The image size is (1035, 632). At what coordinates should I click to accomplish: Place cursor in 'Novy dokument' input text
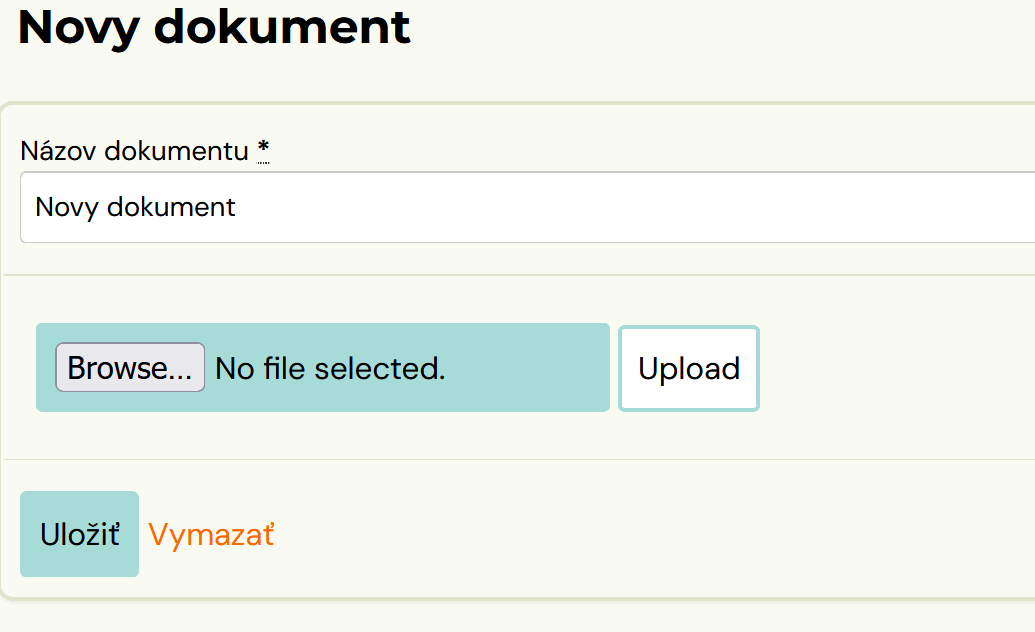pos(135,207)
